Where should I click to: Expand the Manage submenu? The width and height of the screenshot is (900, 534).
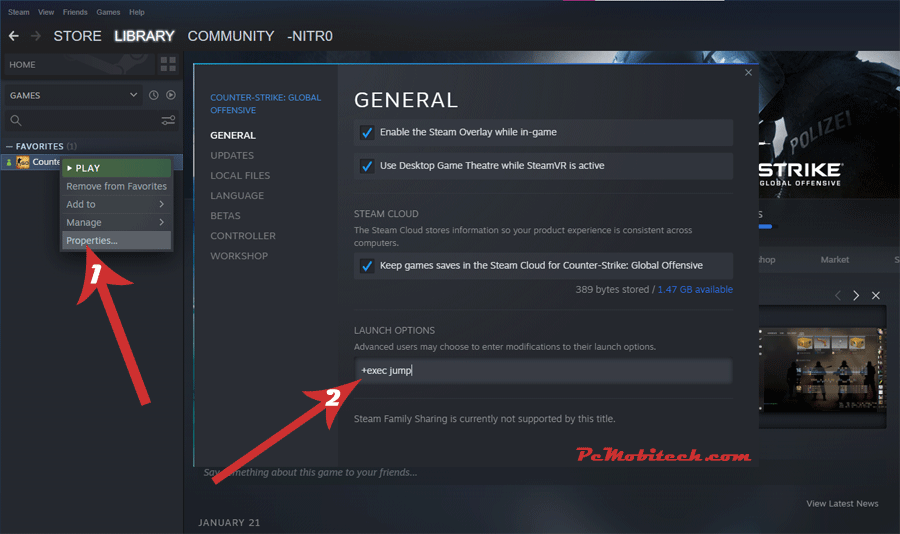pyautogui.click(x=116, y=222)
